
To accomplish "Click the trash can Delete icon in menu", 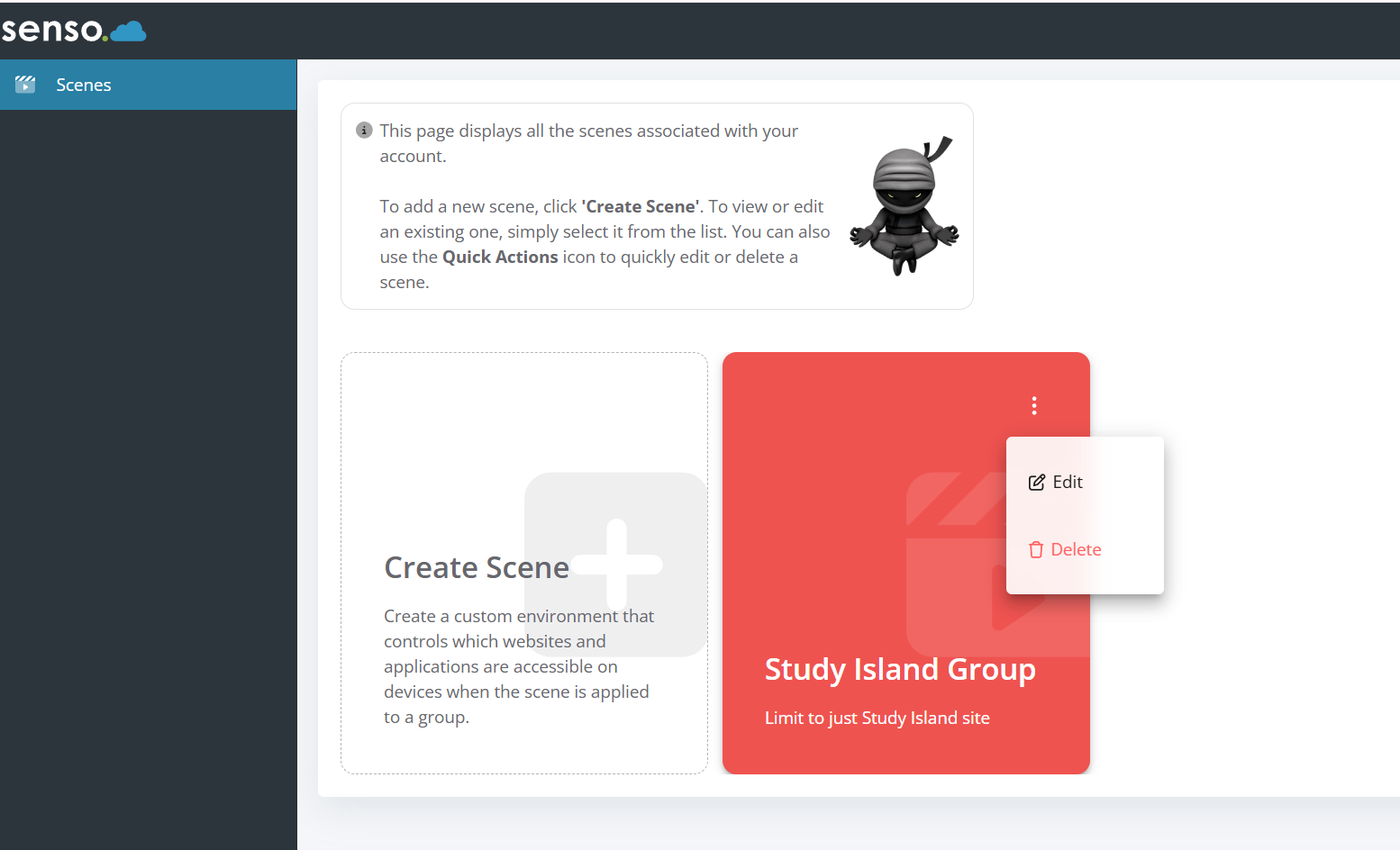I will [1036, 549].
